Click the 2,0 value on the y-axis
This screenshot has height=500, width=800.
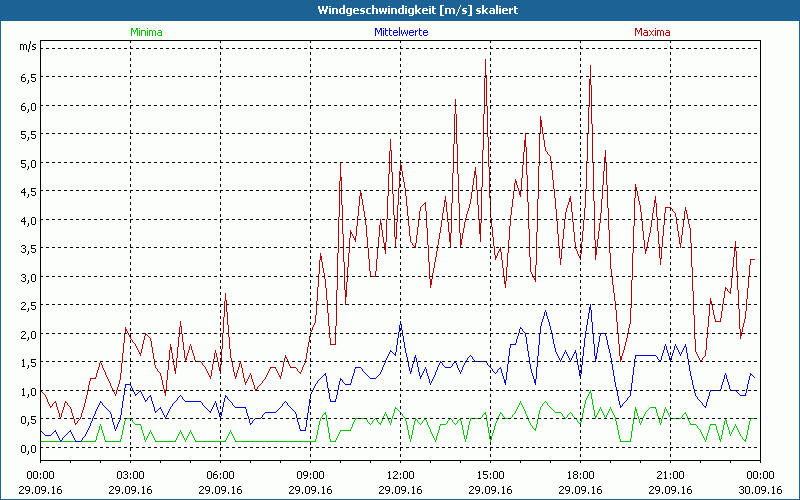[28, 334]
